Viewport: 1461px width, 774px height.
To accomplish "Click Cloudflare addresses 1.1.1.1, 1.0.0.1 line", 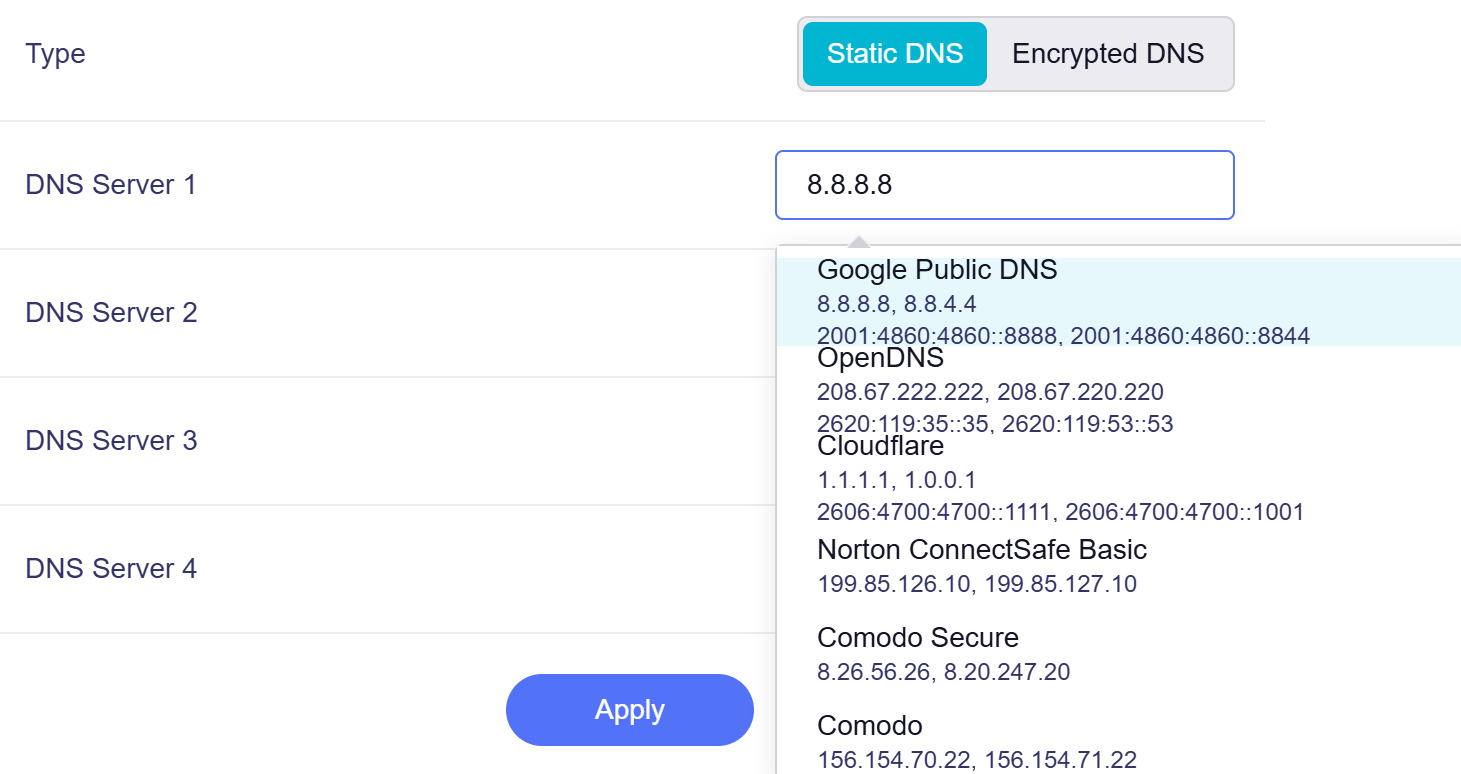I will (x=896, y=480).
